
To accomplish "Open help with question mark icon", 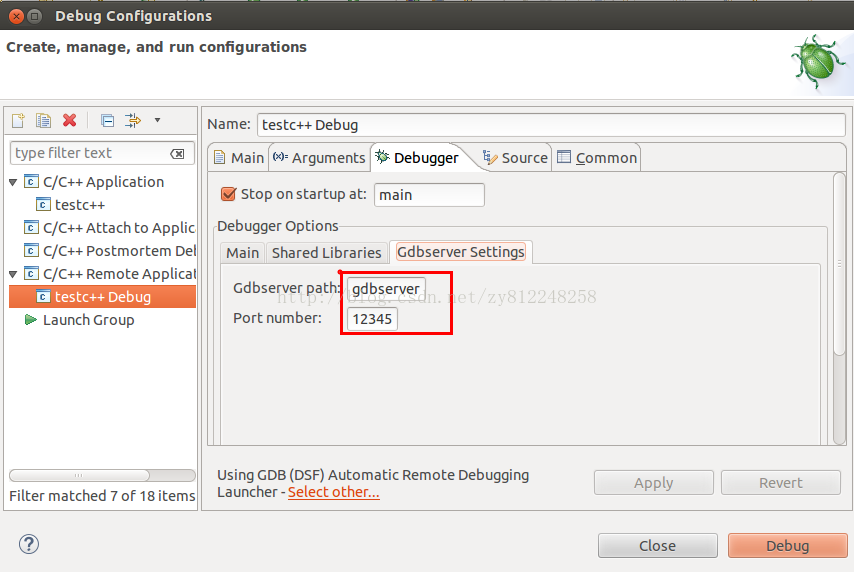I will coord(29,544).
